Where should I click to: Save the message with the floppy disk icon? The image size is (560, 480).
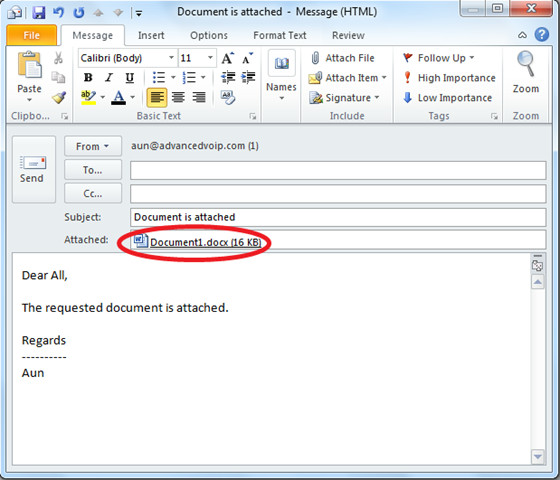tap(39, 13)
